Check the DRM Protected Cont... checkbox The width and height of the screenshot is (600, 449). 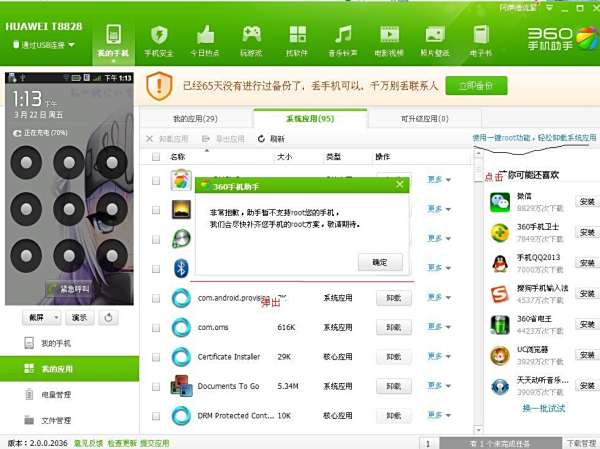click(x=156, y=416)
